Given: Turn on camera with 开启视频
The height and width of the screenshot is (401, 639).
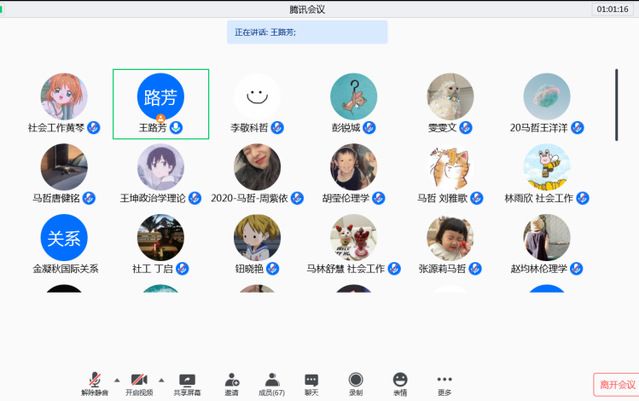Looking at the screenshot, I should [x=139, y=382].
